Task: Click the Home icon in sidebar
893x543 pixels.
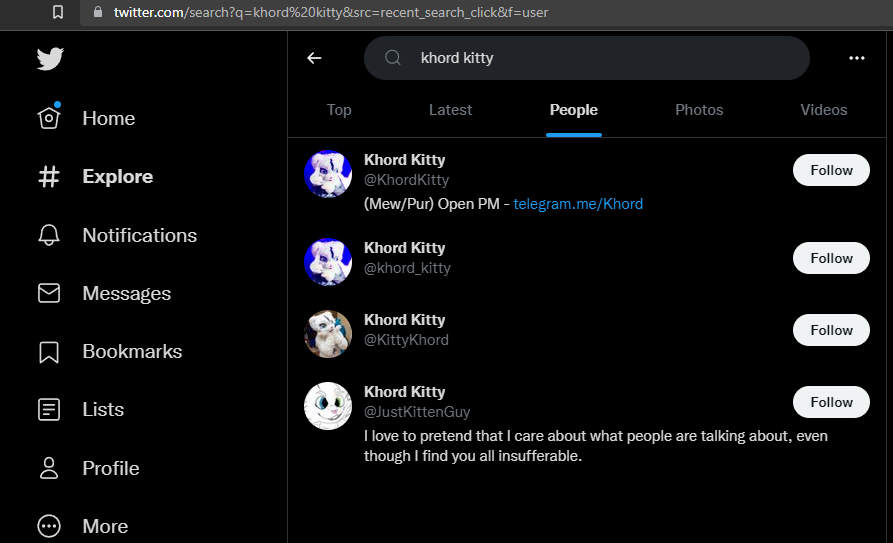Action: 49,117
